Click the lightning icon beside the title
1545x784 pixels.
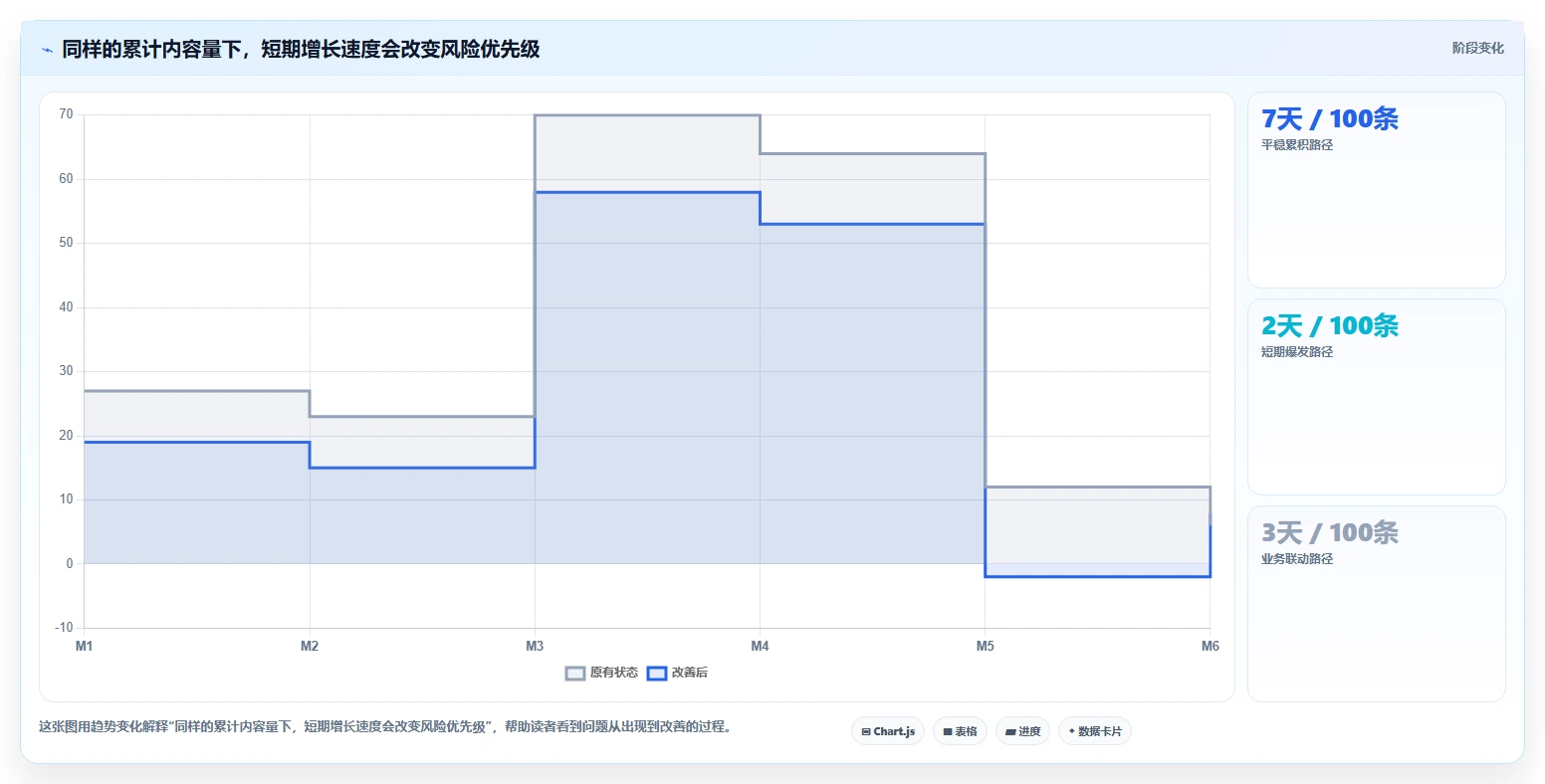coord(47,50)
